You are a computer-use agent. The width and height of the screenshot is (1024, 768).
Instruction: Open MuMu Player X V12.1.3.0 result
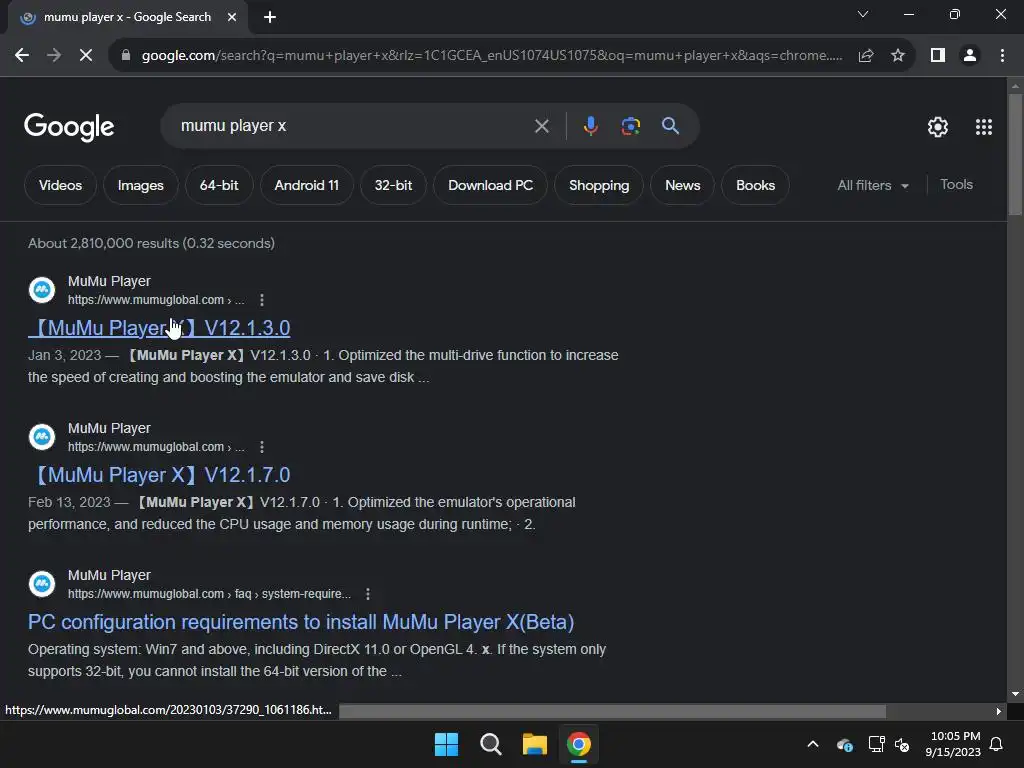click(x=159, y=328)
